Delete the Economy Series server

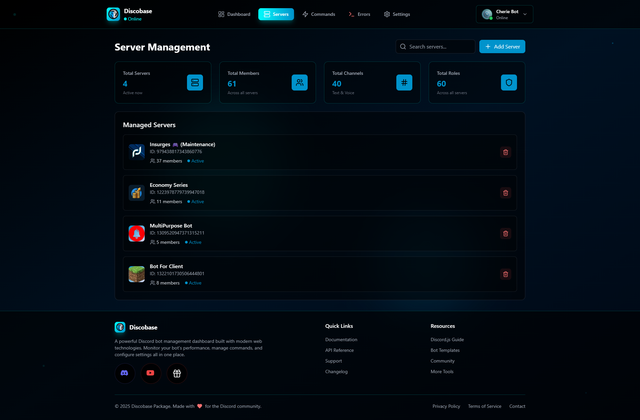pos(505,193)
